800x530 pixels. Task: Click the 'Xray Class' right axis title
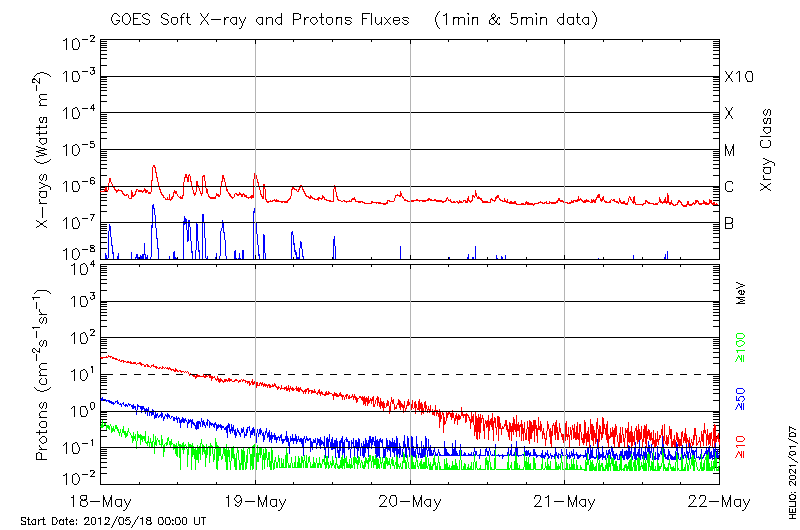[767, 150]
